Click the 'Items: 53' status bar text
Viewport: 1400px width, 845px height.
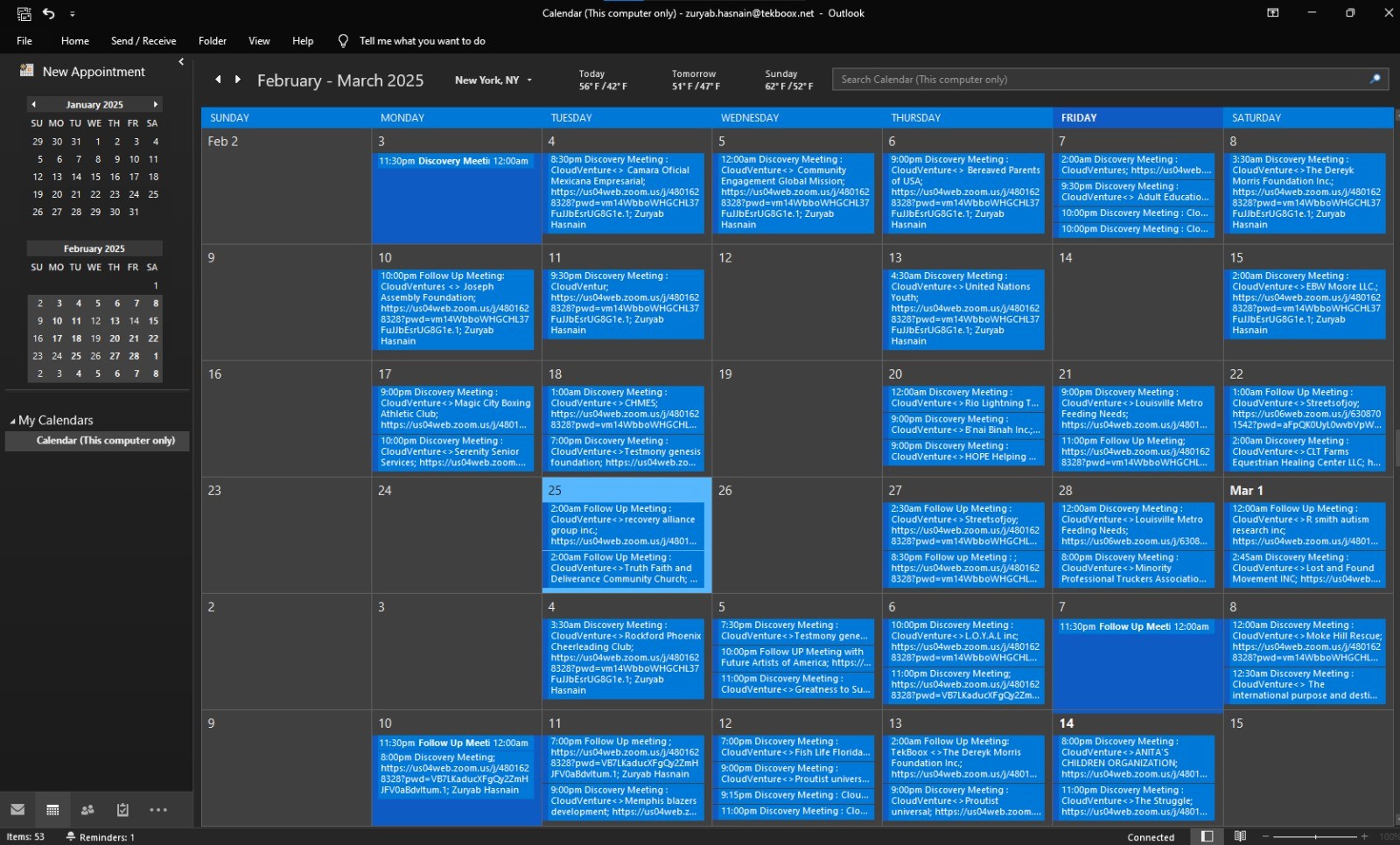point(25,837)
